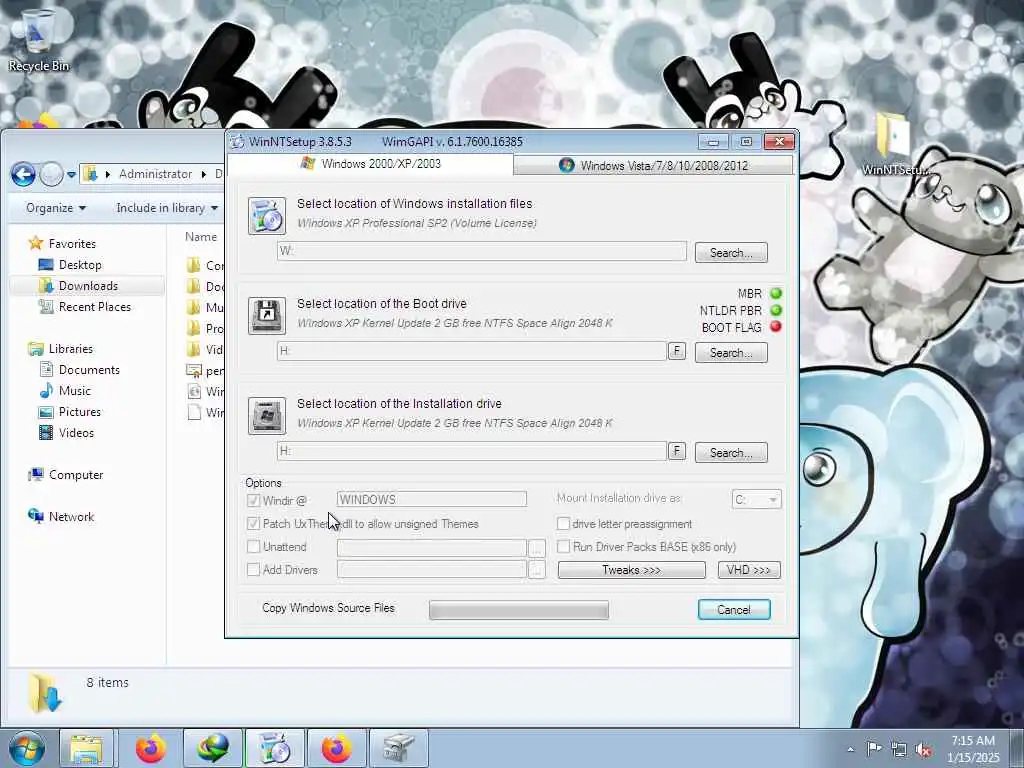
Task: Select the WinNTSetup folder on desktop
Action: tap(895, 144)
